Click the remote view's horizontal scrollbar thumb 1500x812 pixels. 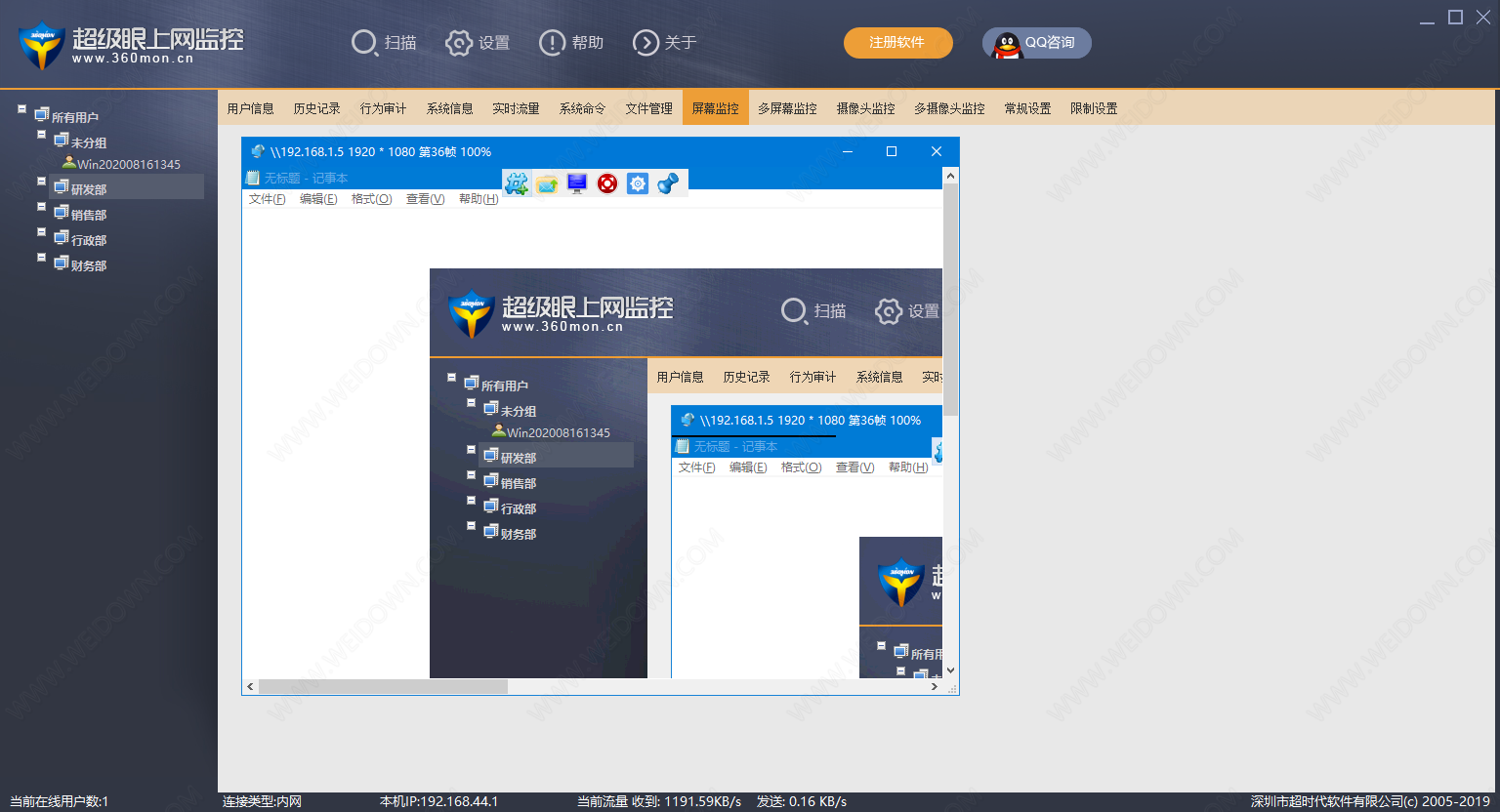(x=383, y=687)
